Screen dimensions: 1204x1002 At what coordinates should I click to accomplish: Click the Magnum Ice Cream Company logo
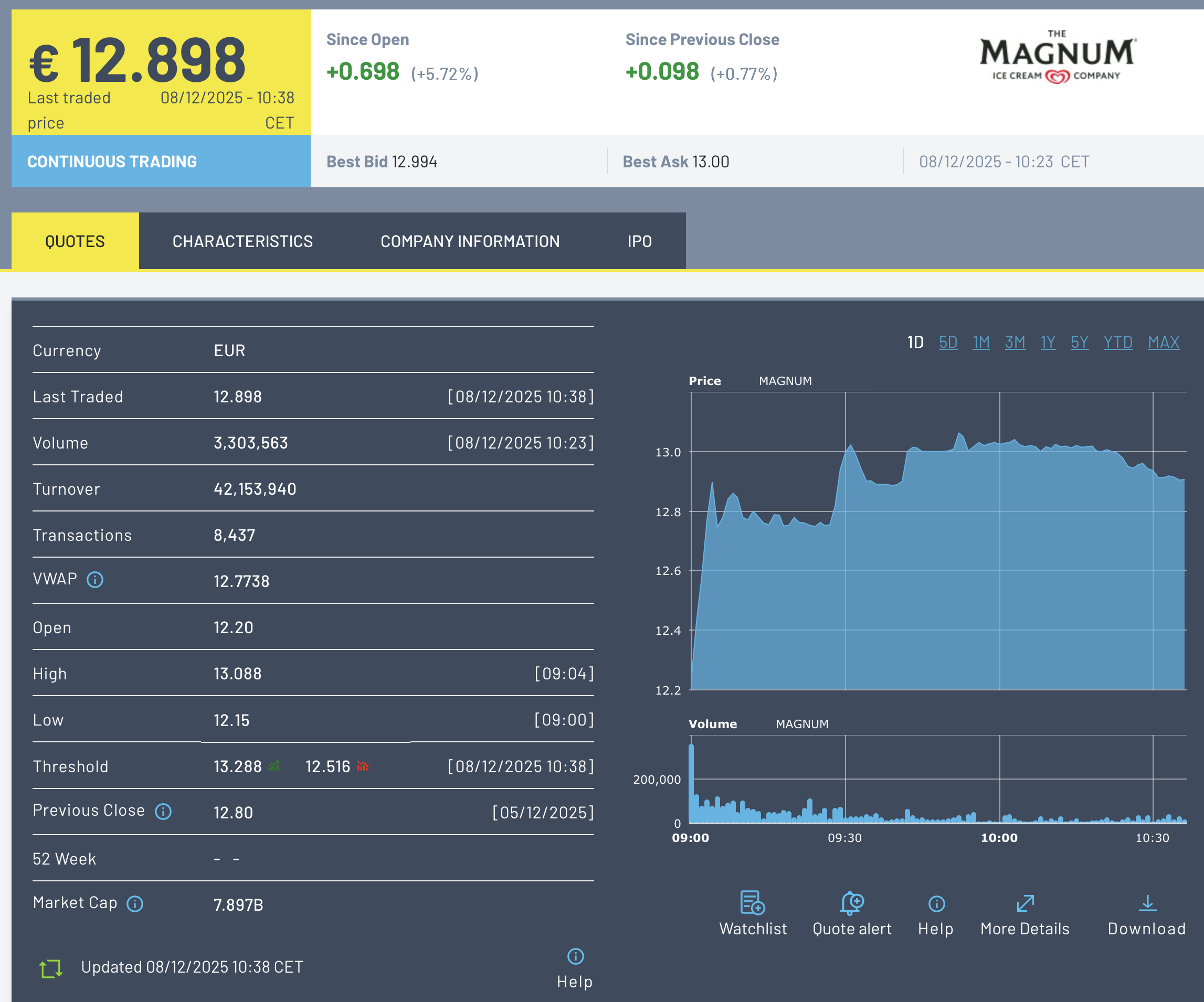pos(1057,57)
